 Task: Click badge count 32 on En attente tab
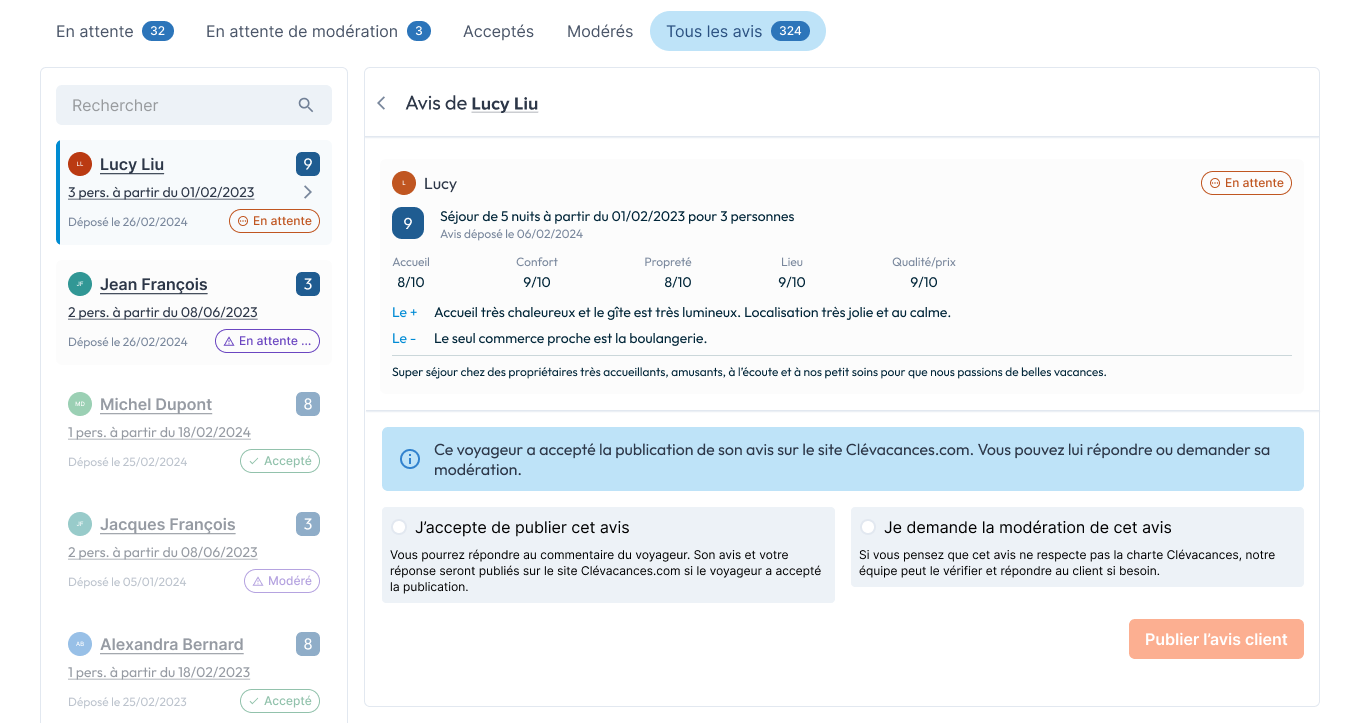coord(158,31)
